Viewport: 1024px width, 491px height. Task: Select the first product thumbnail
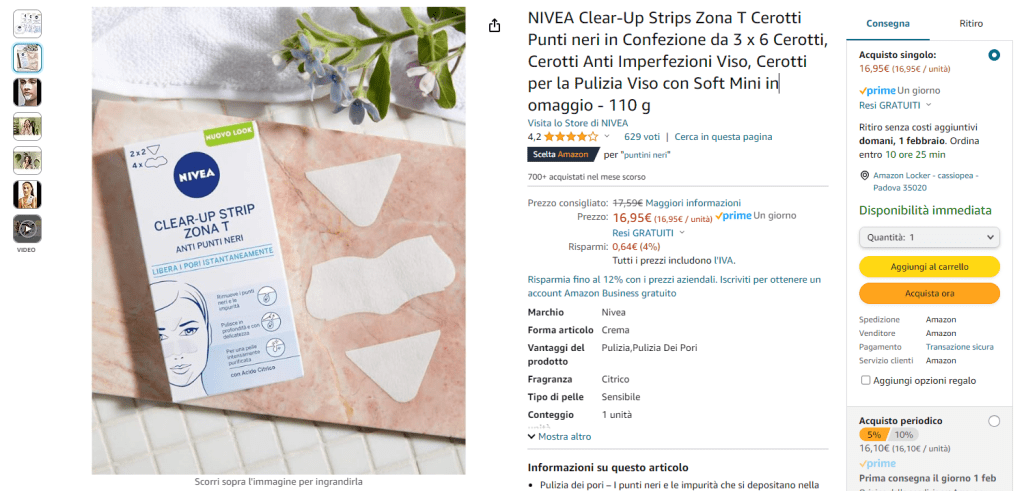coord(27,24)
